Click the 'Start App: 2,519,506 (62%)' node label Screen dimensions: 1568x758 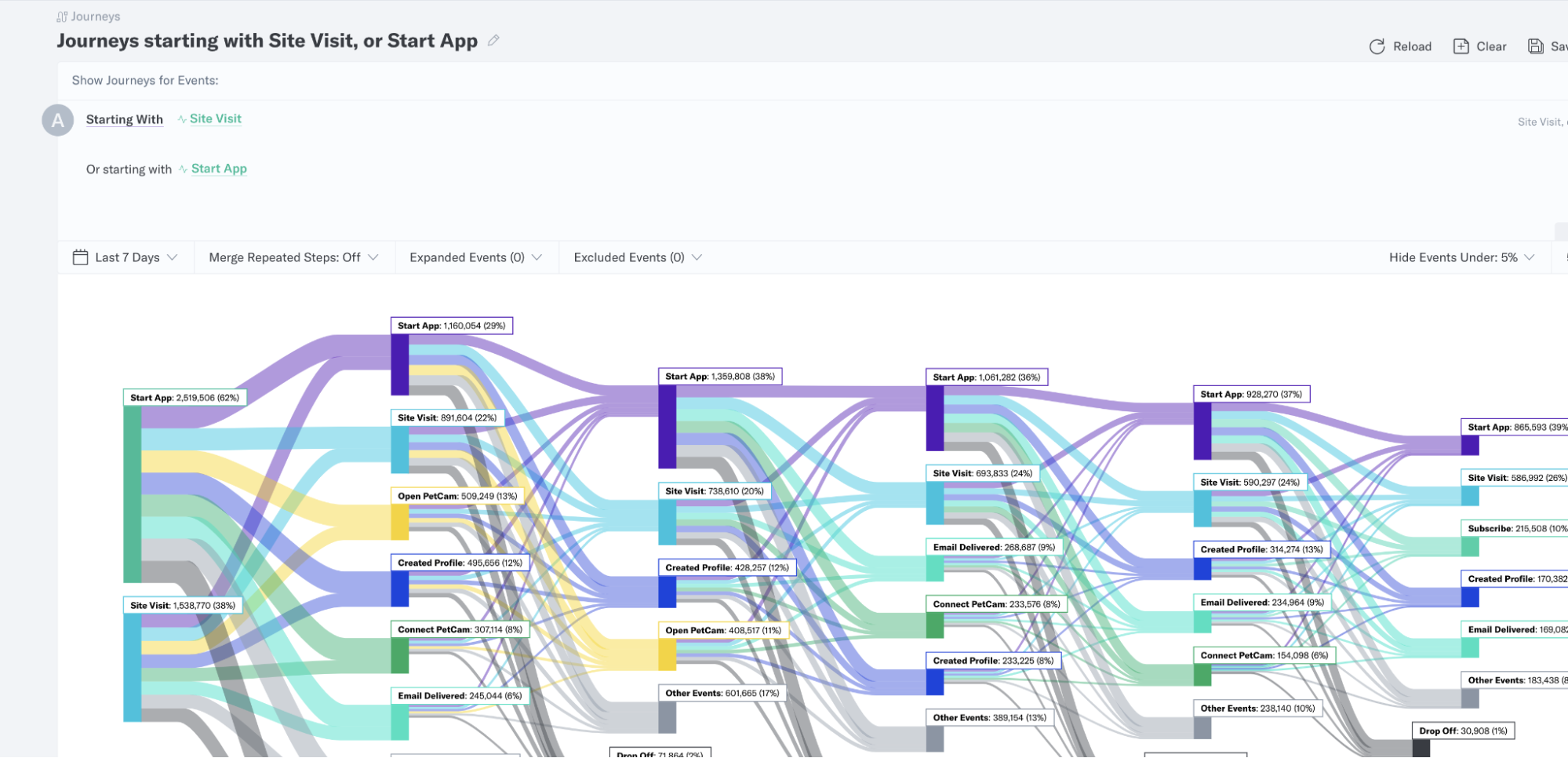(185, 398)
